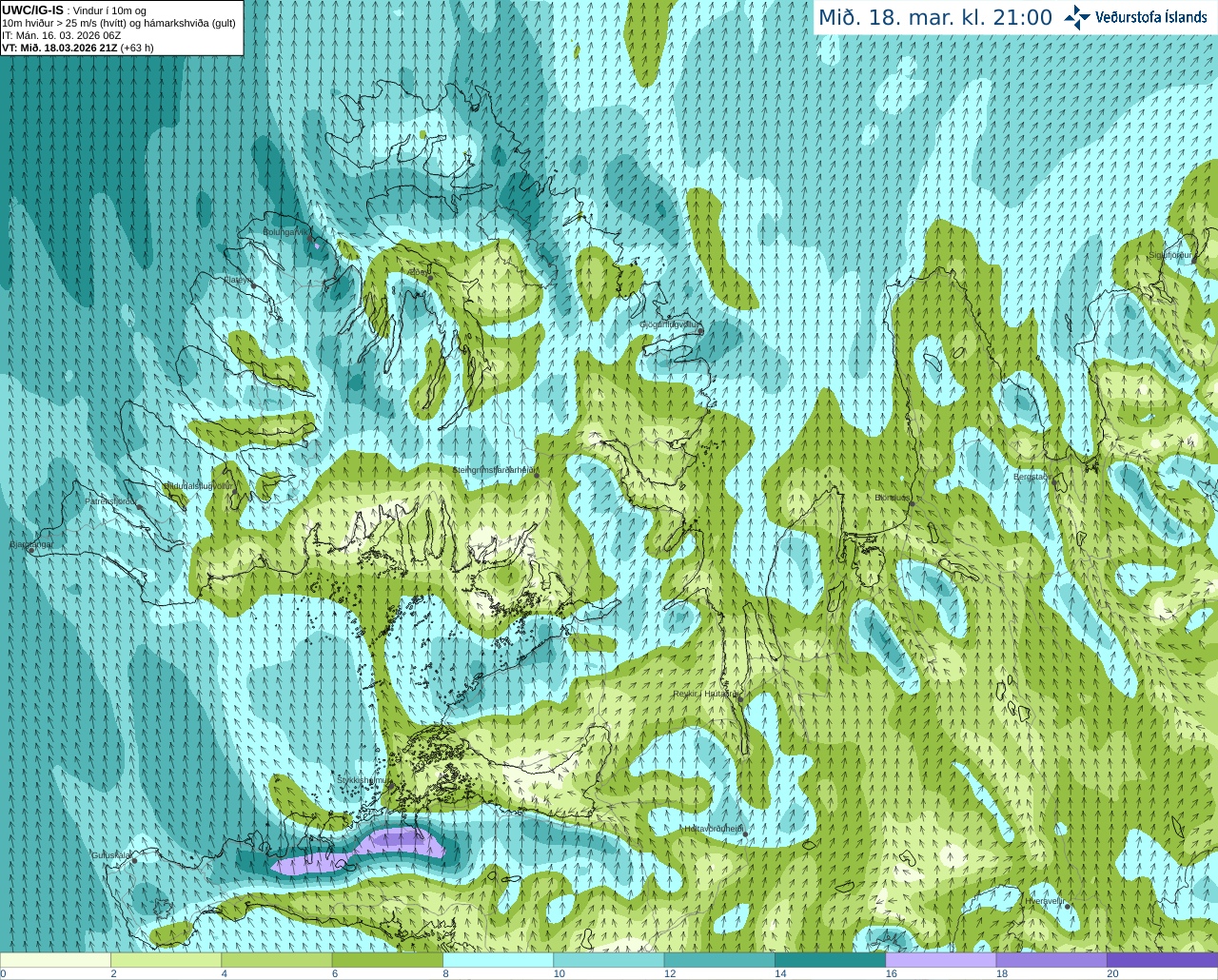Viewport: 1218px width, 980px height.
Task: Click the 4–6 m/s green legend swatch
Action: pos(277,960)
